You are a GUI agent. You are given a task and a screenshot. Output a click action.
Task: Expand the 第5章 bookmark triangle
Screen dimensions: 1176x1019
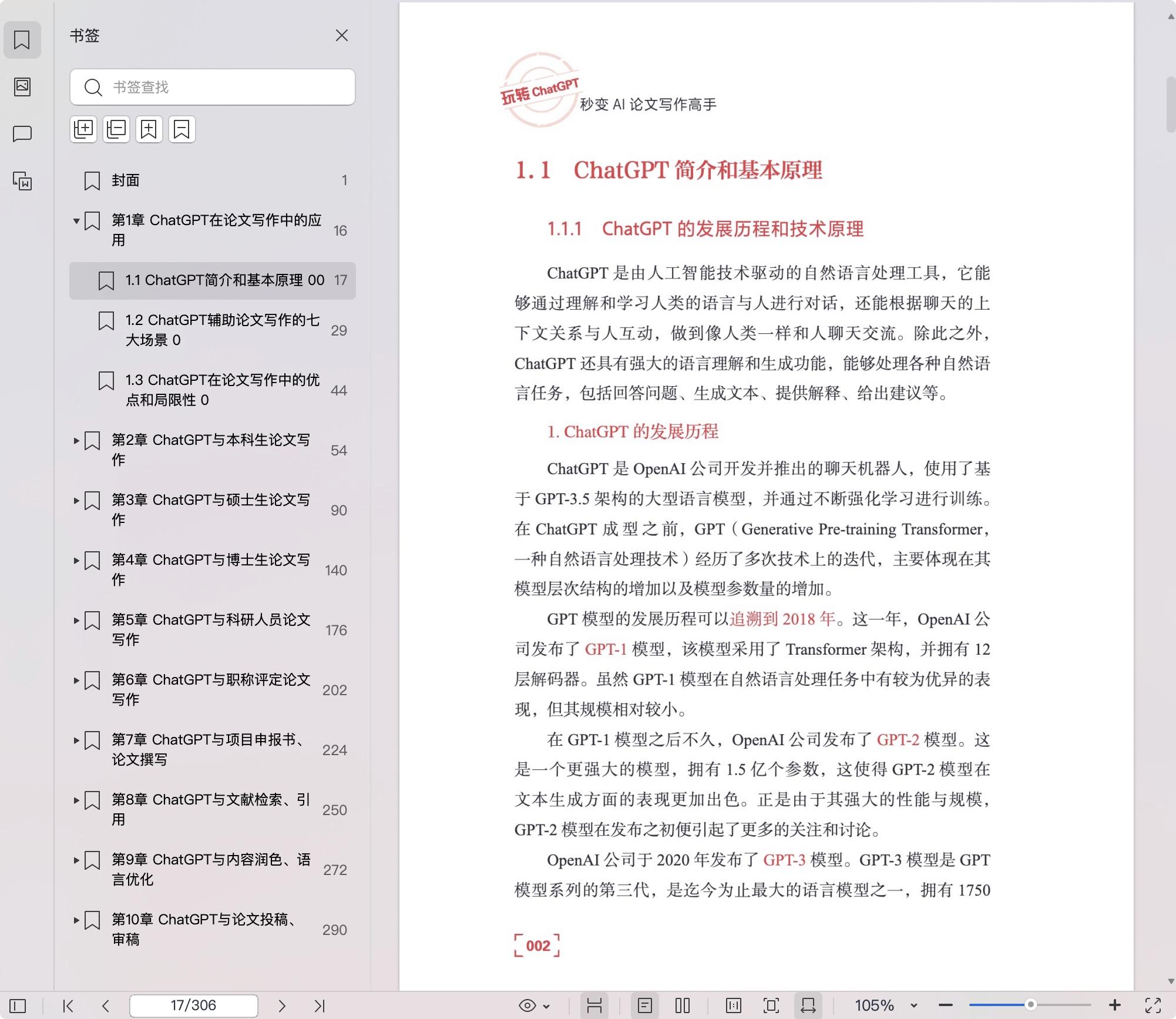(x=76, y=621)
